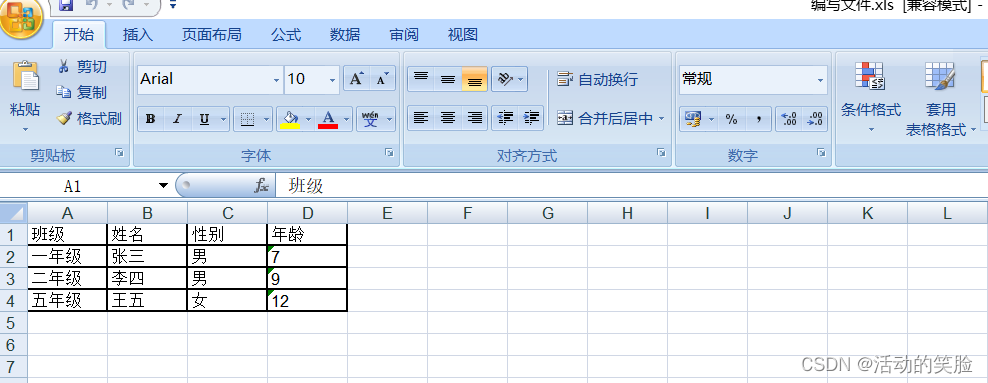The height and width of the screenshot is (383, 988).
Task: Click the text orientation icon
Action: pyautogui.click(x=505, y=79)
